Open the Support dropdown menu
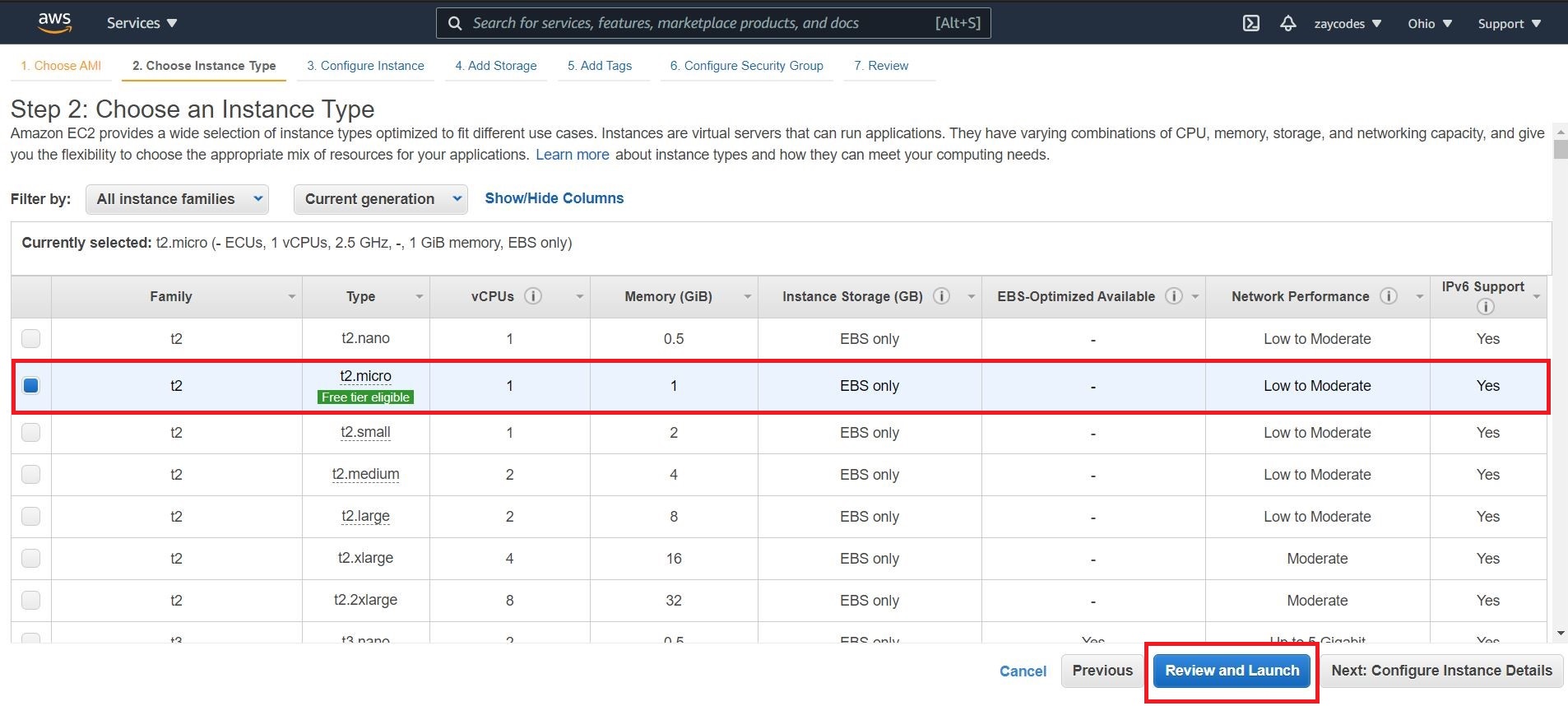 click(x=1509, y=23)
